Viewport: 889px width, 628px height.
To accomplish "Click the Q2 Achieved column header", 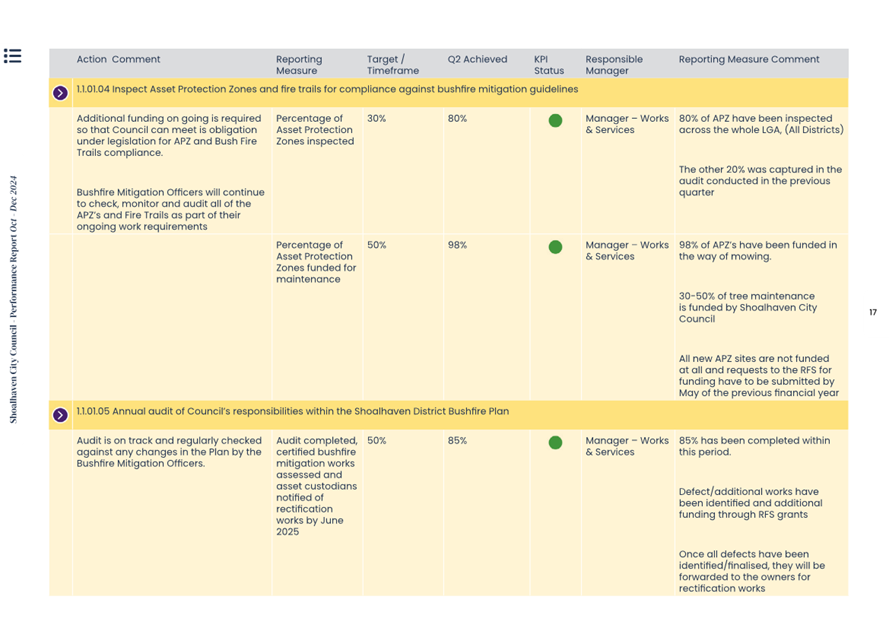I will (477, 60).
